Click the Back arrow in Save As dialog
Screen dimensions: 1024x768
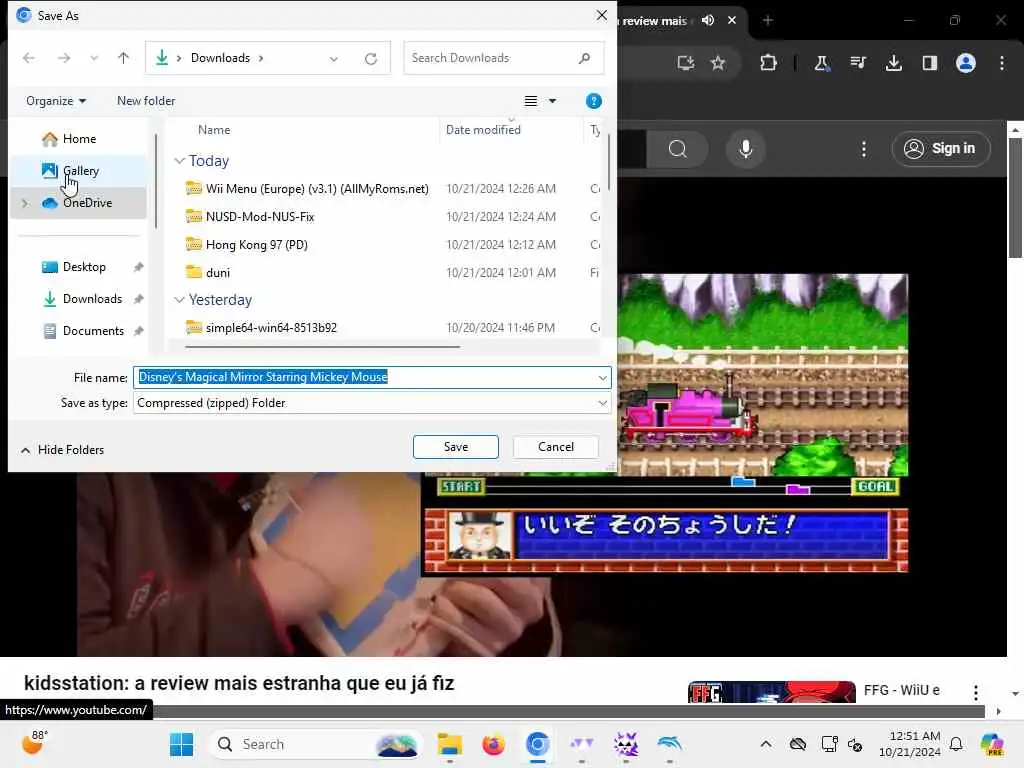29,58
